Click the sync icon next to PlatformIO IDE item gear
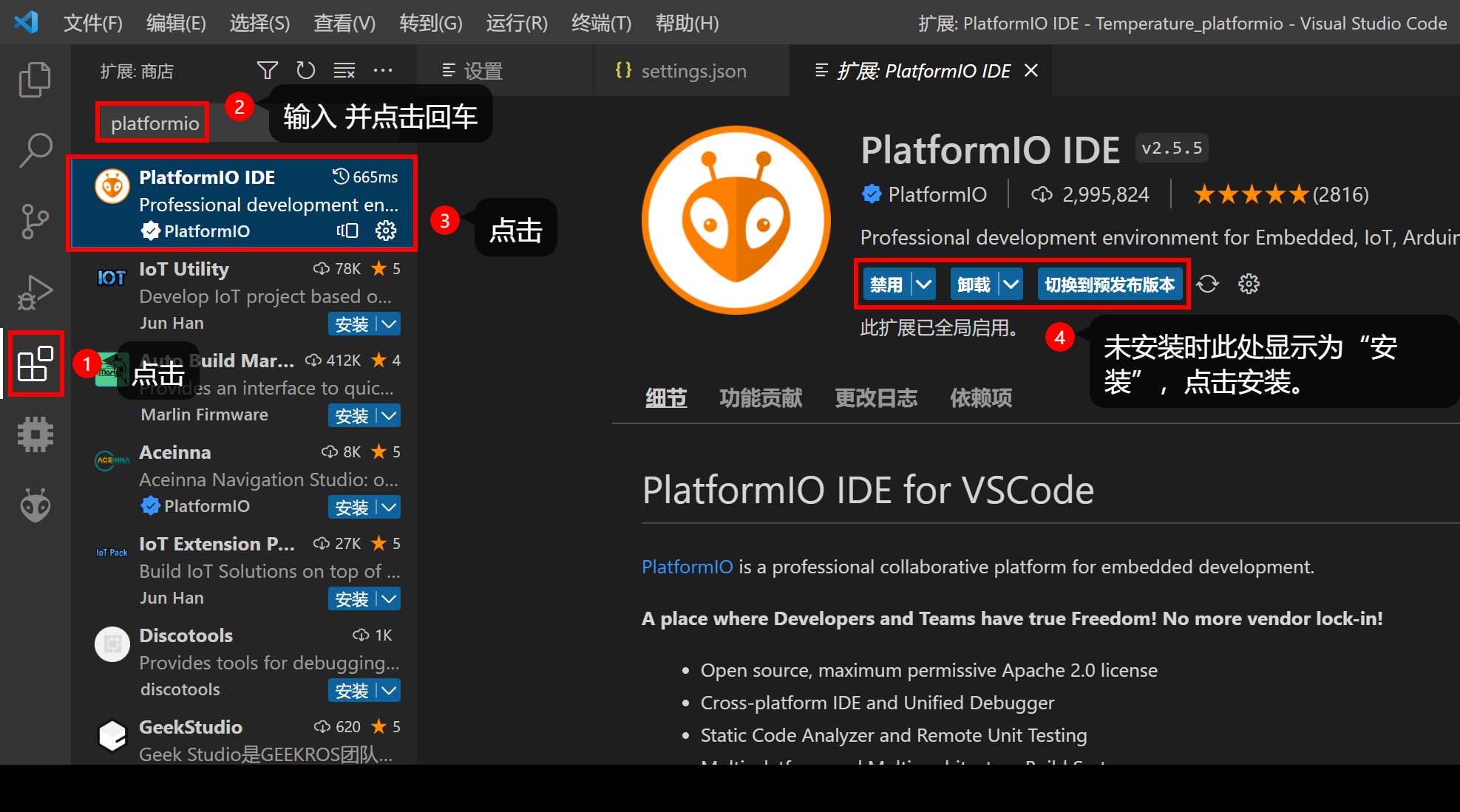This screenshot has width=1460, height=812. pyautogui.click(x=347, y=231)
